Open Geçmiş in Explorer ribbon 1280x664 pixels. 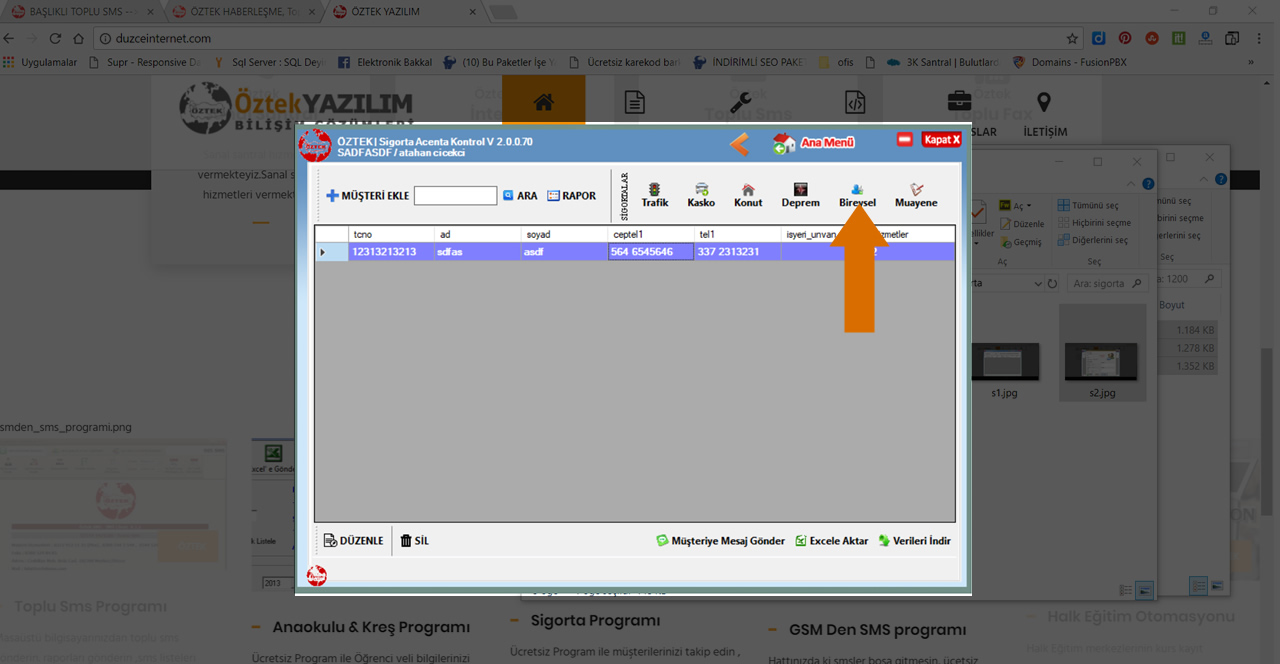1020,242
